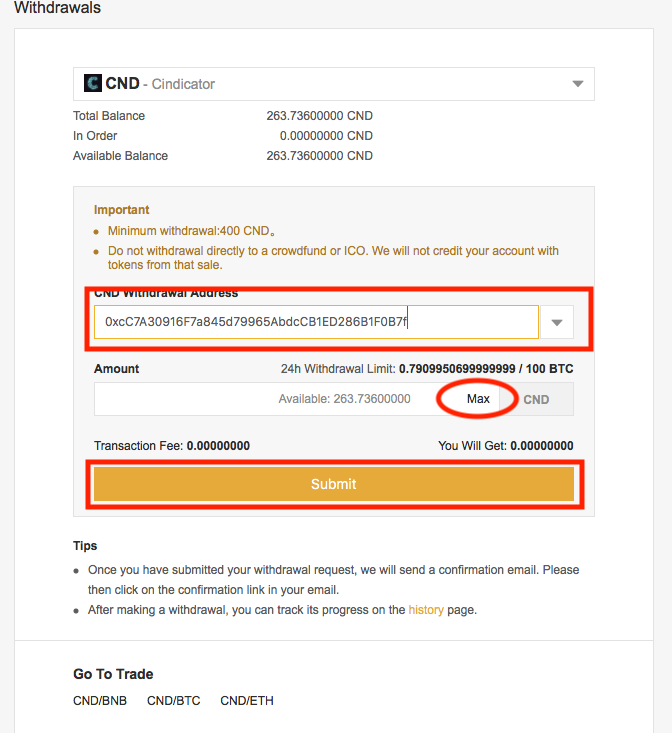Click the Total Balance value

tap(319, 116)
